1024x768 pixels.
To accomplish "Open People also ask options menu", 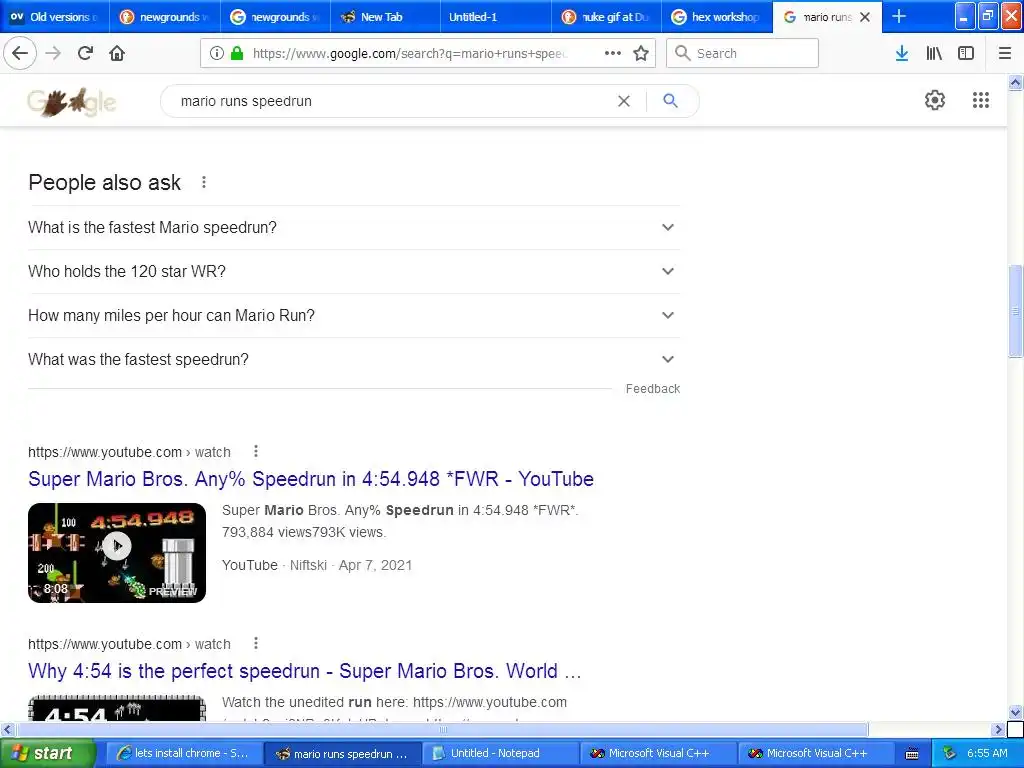I will pyautogui.click(x=204, y=182).
